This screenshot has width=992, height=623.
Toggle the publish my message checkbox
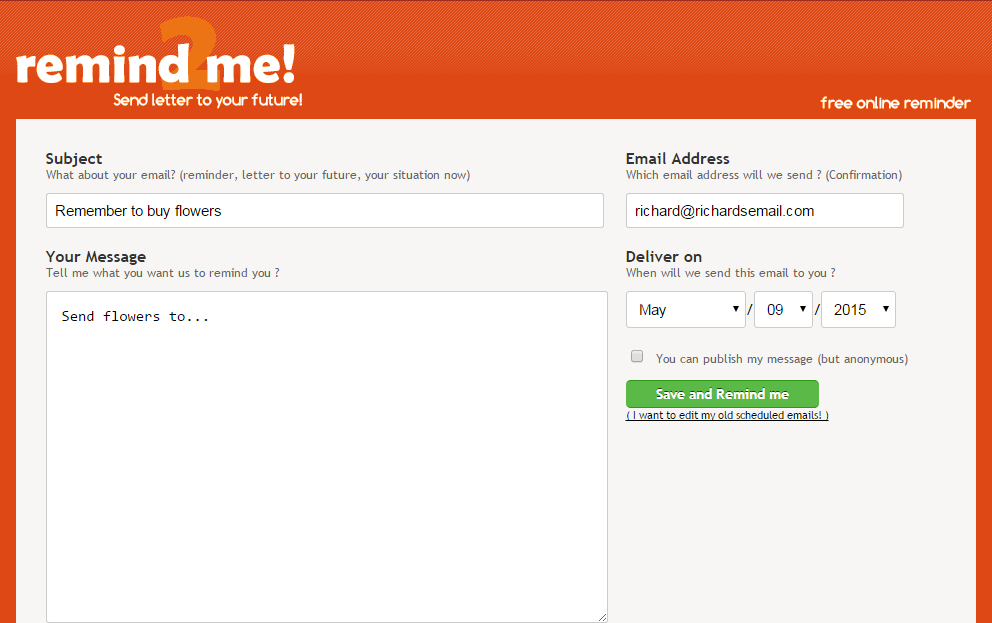(637, 357)
